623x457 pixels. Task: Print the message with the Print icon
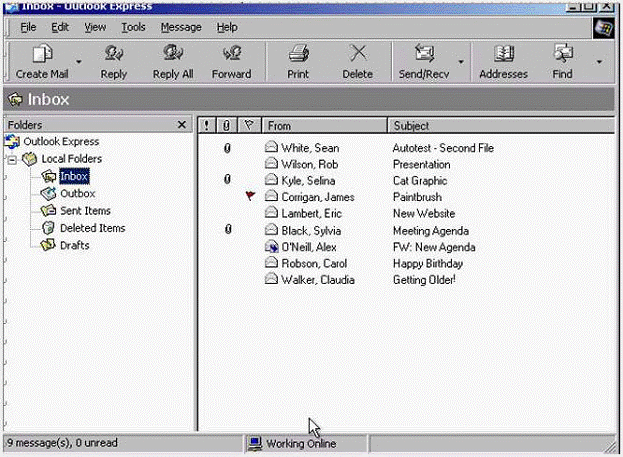[x=298, y=54]
